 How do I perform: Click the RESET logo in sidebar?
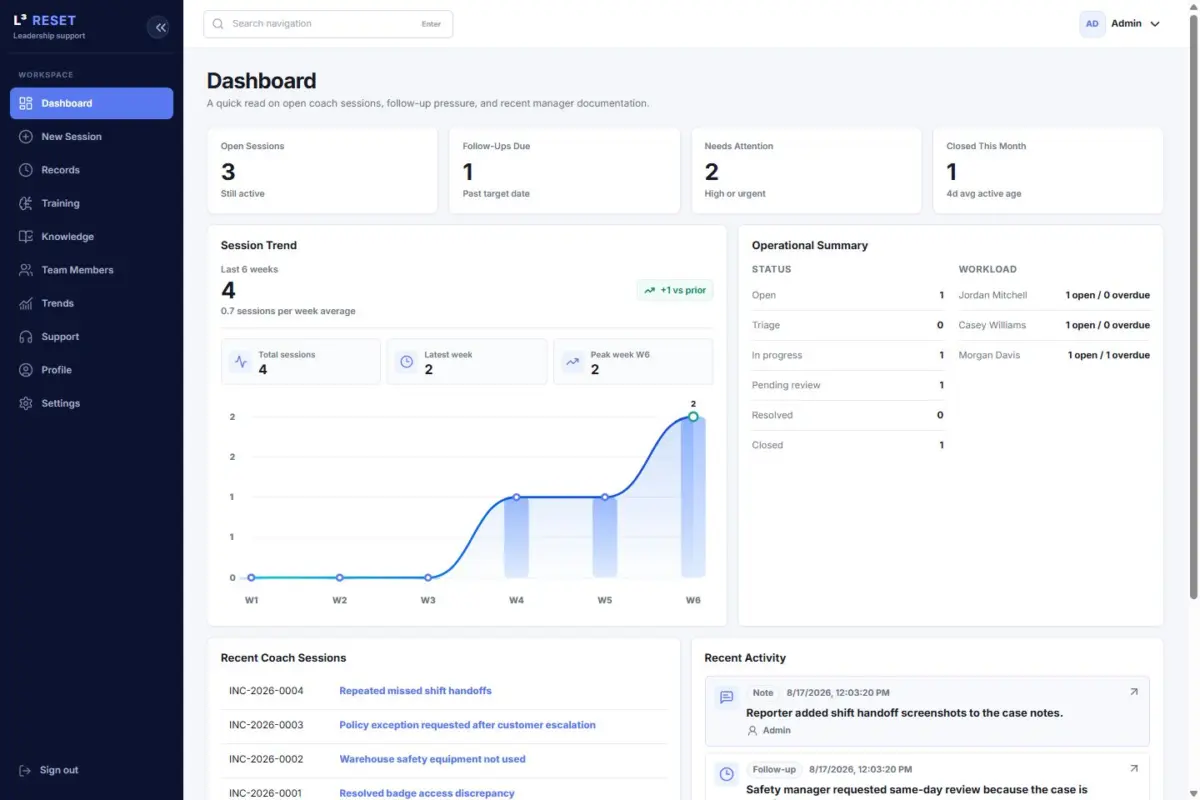coord(44,20)
